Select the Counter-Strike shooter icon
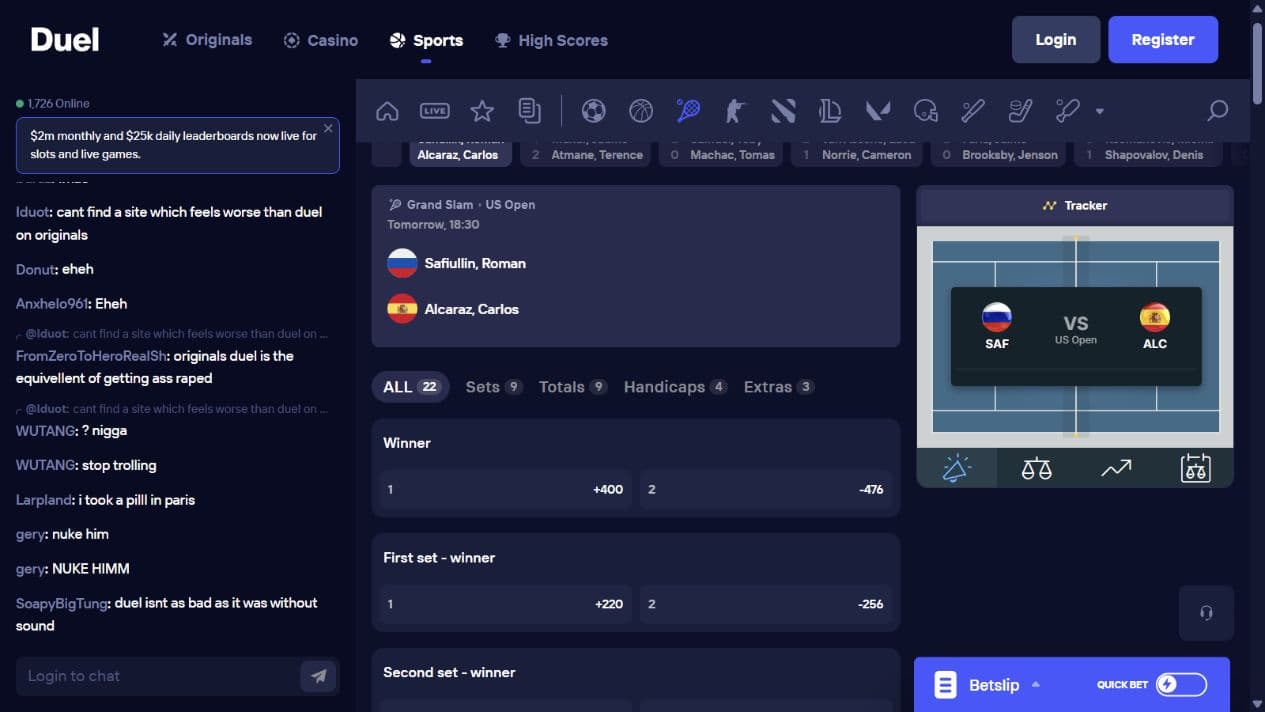The width and height of the screenshot is (1265, 712). 735,111
